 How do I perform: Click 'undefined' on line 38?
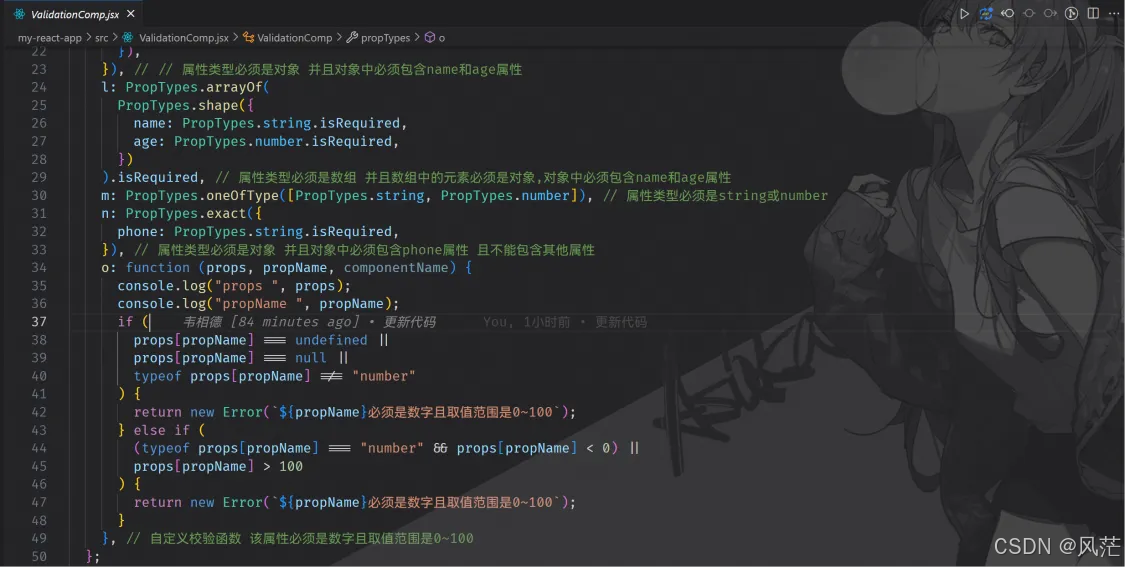[x=331, y=339]
